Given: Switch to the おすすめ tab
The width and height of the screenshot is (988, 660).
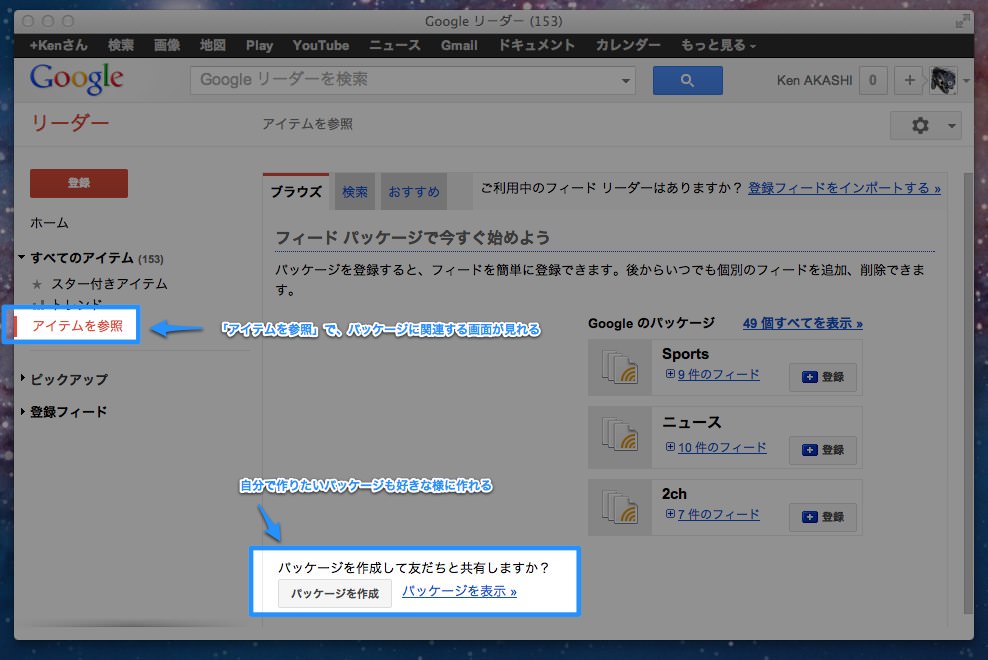Looking at the screenshot, I should point(413,192).
